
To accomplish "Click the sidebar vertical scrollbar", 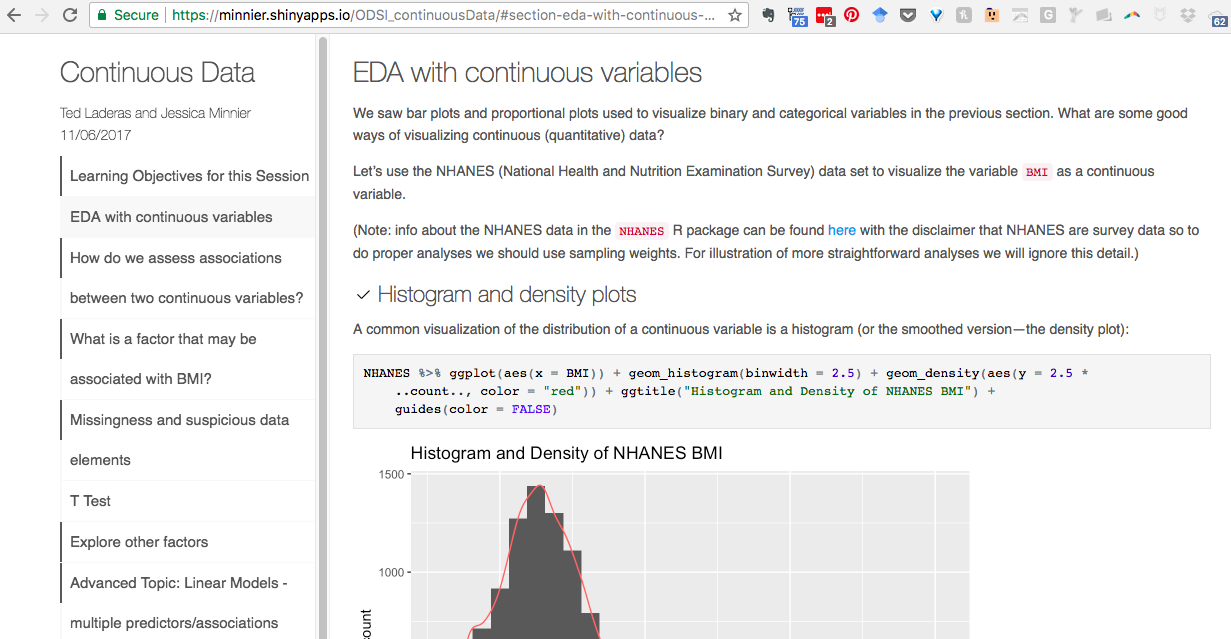I will (x=323, y=336).
